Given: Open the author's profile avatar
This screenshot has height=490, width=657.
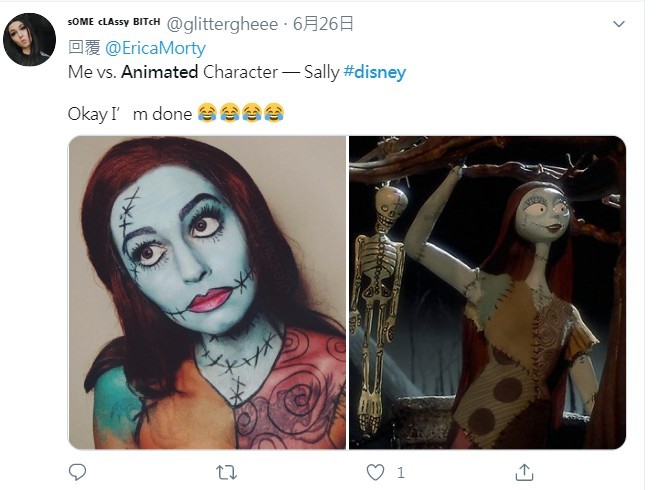Looking at the screenshot, I should 29,39.
